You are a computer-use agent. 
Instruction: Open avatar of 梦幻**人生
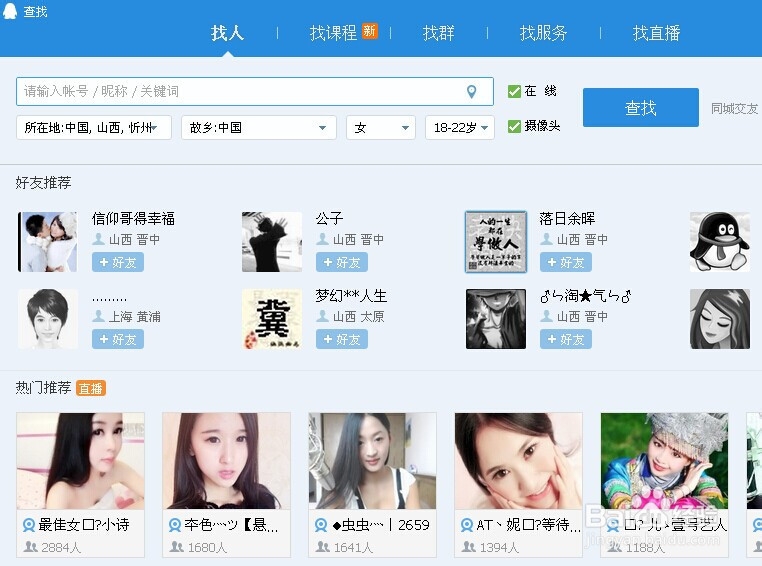coord(272,319)
